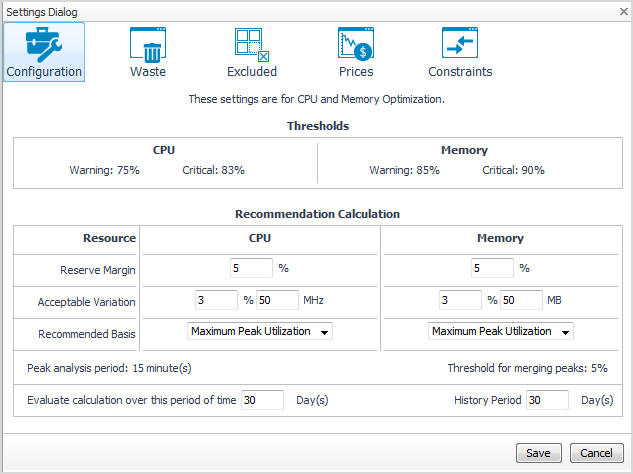Focus the CPU Acceptable Variation MHz field
The height and width of the screenshot is (474, 633).
point(277,300)
